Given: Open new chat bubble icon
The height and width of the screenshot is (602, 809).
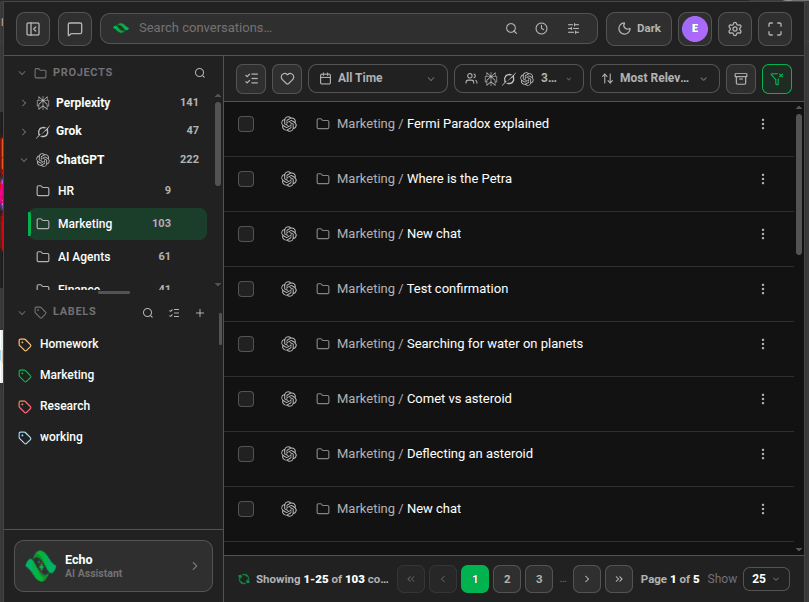Looking at the screenshot, I should 75,29.
